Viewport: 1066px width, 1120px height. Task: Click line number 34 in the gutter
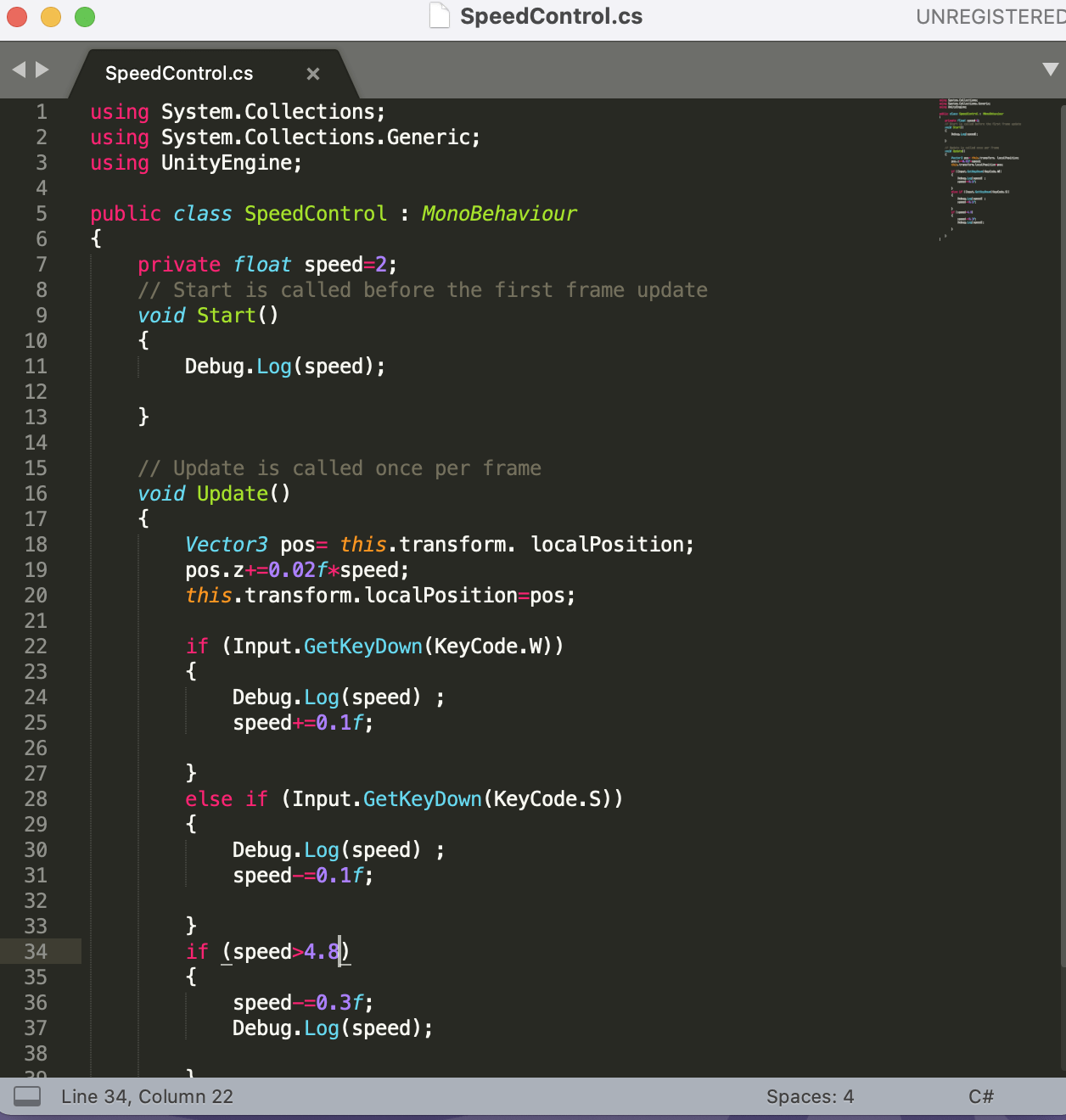[36, 952]
